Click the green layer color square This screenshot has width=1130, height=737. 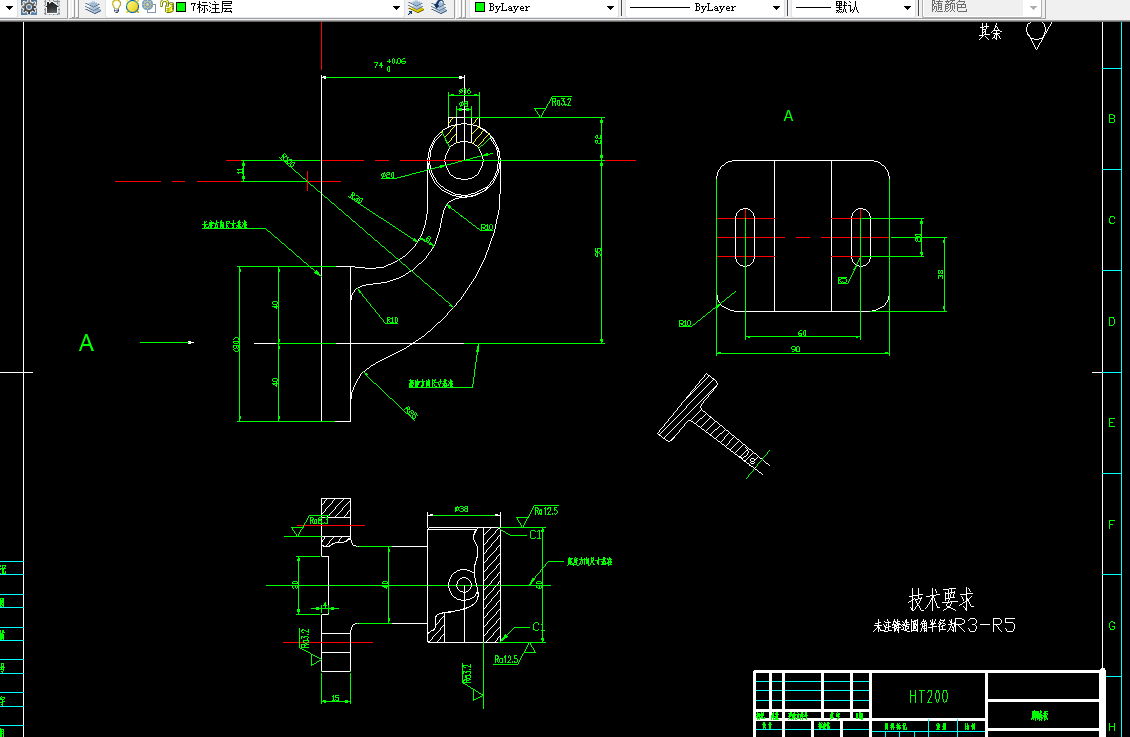(181, 7)
